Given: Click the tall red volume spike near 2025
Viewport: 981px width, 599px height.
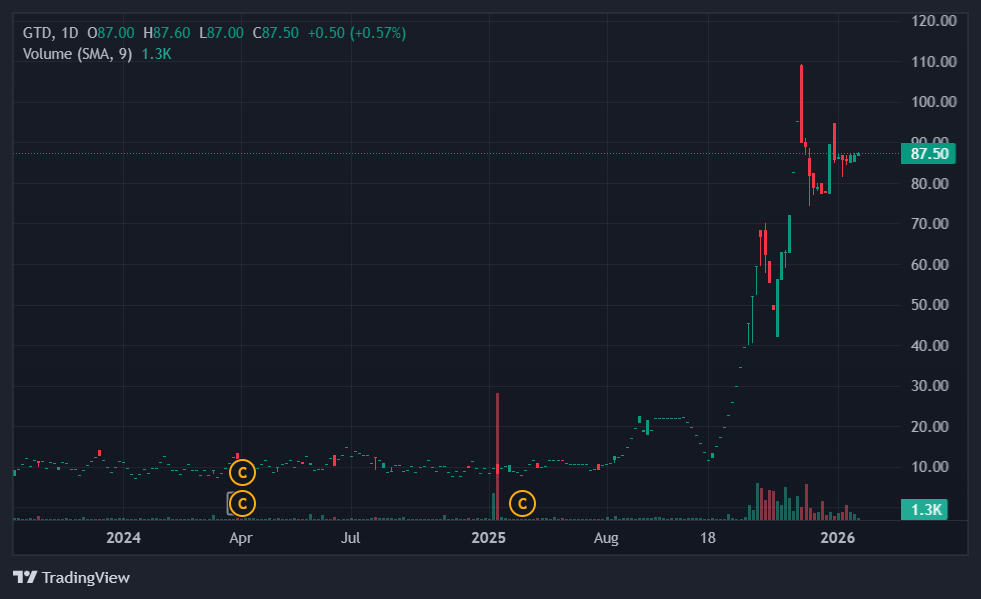Looking at the screenshot, I should pyautogui.click(x=497, y=450).
